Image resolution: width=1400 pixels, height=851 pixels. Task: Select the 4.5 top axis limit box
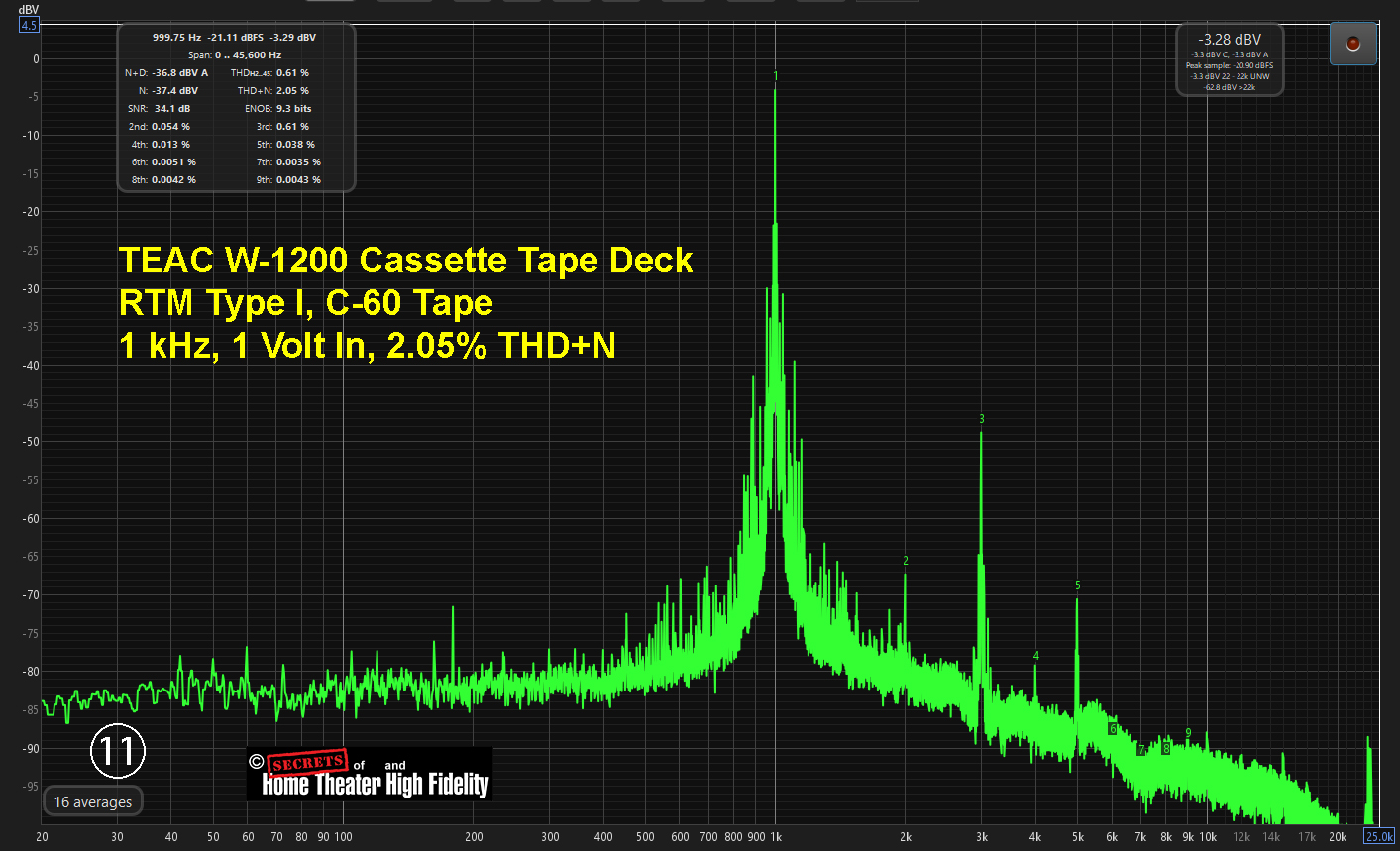(x=29, y=25)
